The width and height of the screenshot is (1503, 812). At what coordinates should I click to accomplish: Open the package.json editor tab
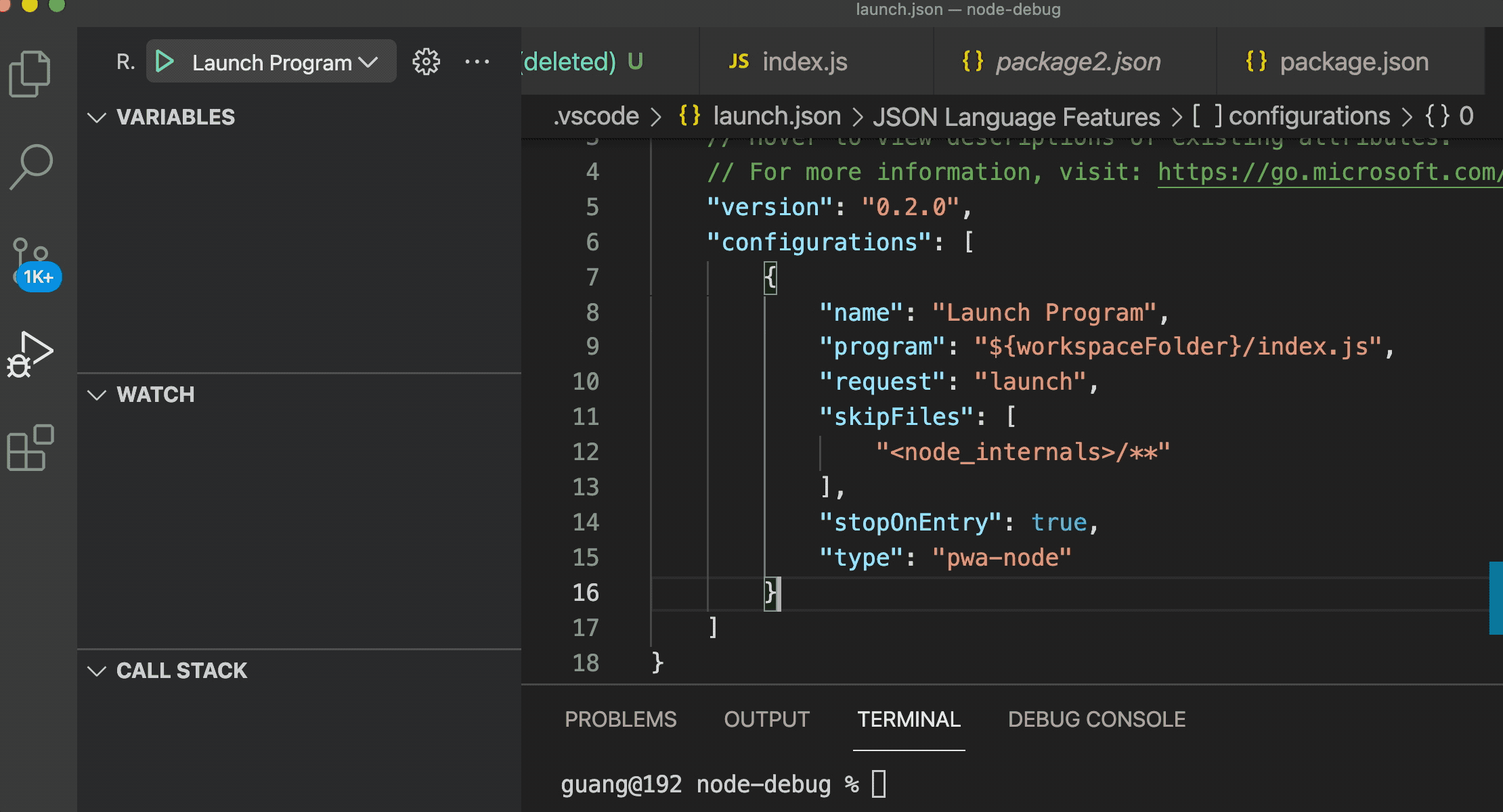1353,62
